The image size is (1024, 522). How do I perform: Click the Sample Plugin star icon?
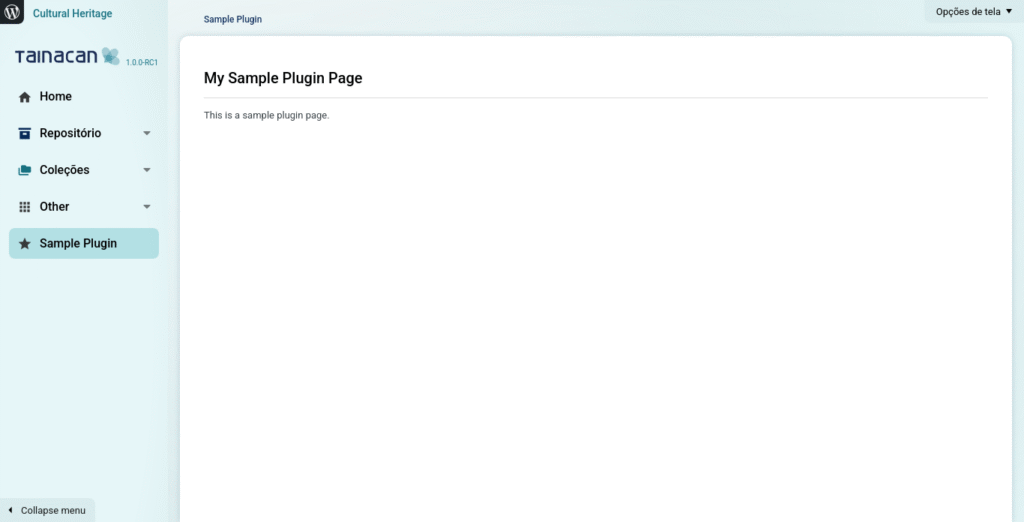tap(25, 244)
